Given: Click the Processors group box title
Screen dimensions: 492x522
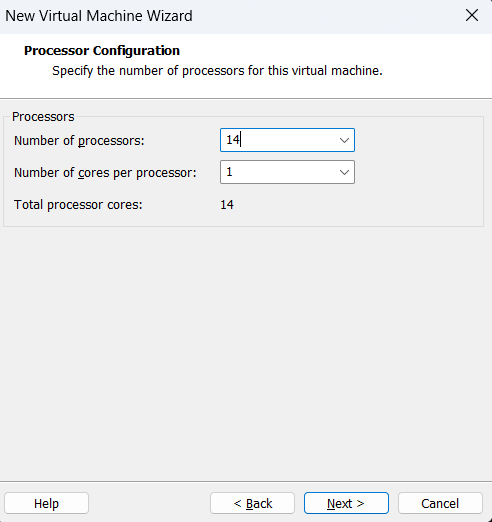Looking at the screenshot, I should point(43,117).
